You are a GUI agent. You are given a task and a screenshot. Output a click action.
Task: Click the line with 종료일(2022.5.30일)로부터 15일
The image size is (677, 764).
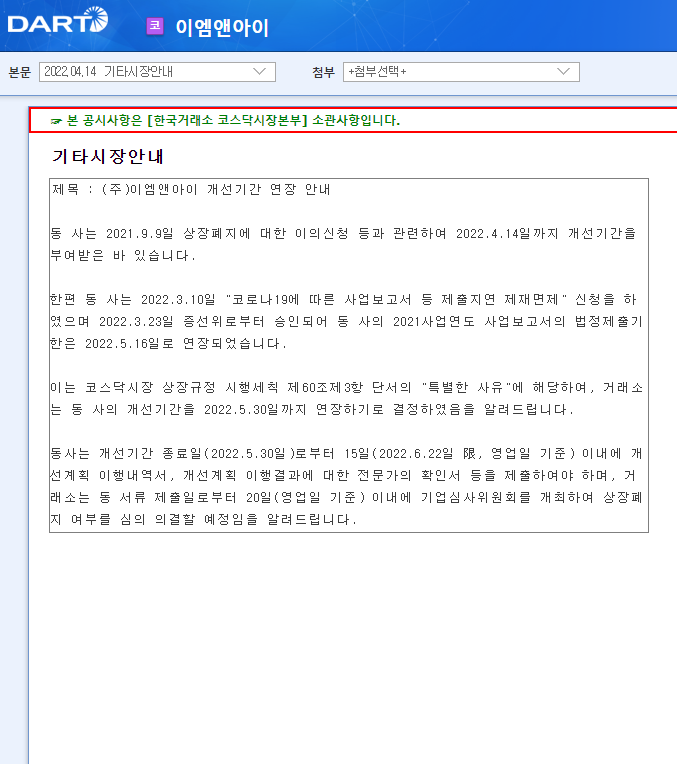347,454
